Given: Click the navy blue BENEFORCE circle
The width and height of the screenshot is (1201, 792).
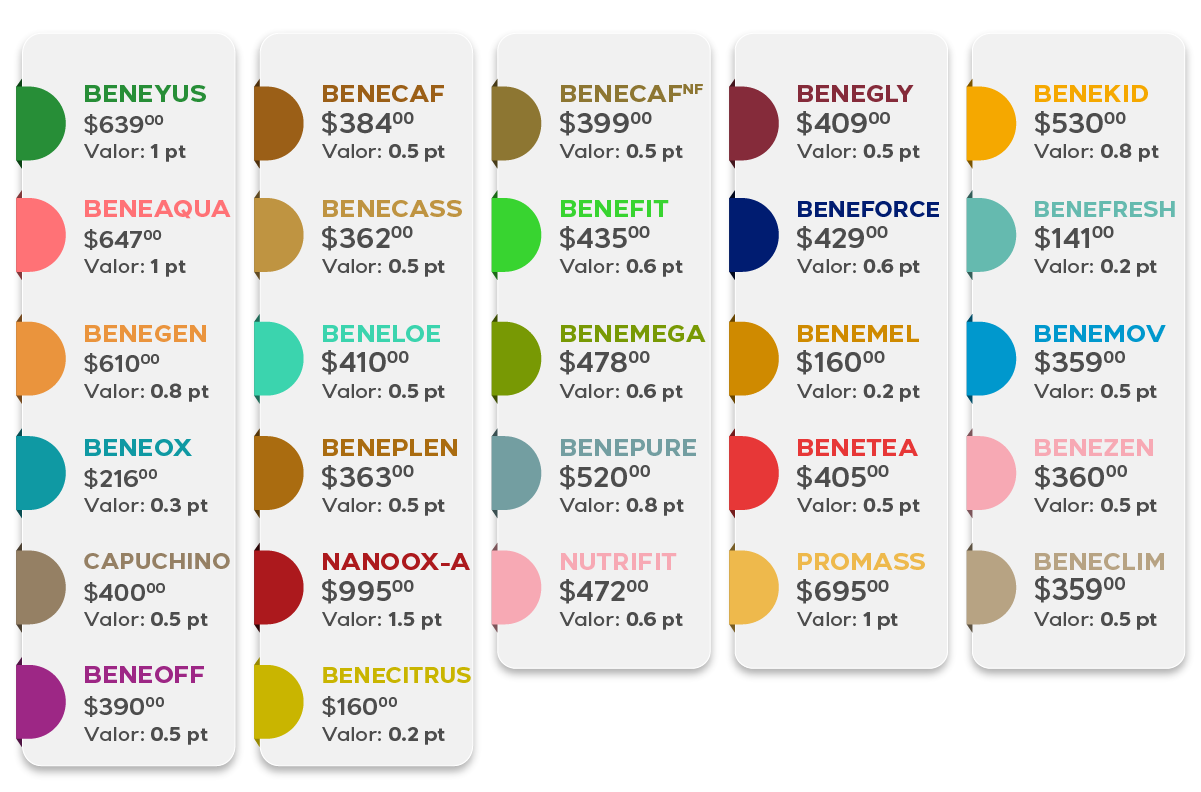Looking at the screenshot, I should point(754,235).
